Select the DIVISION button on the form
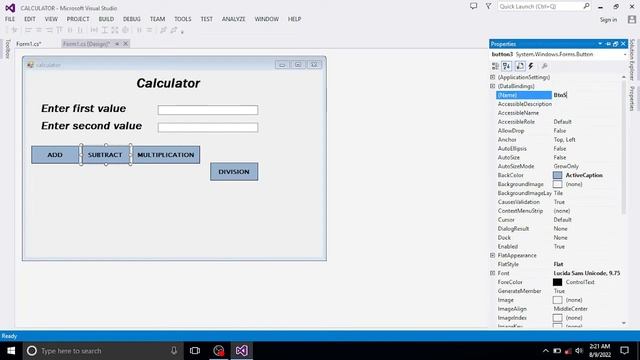 [x=234, y=171]
